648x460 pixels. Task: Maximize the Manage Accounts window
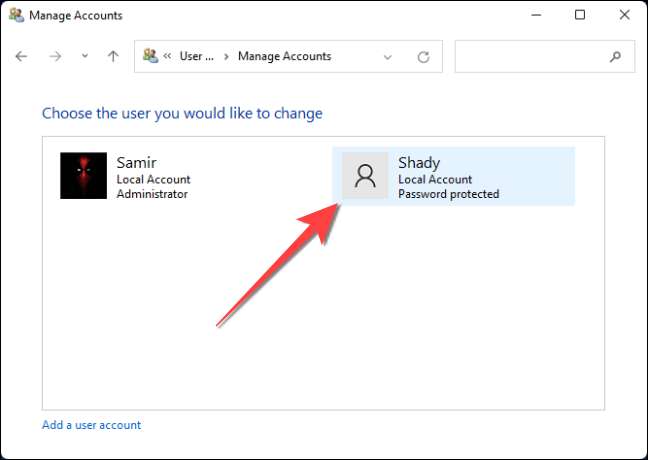[x=580, y=15]
